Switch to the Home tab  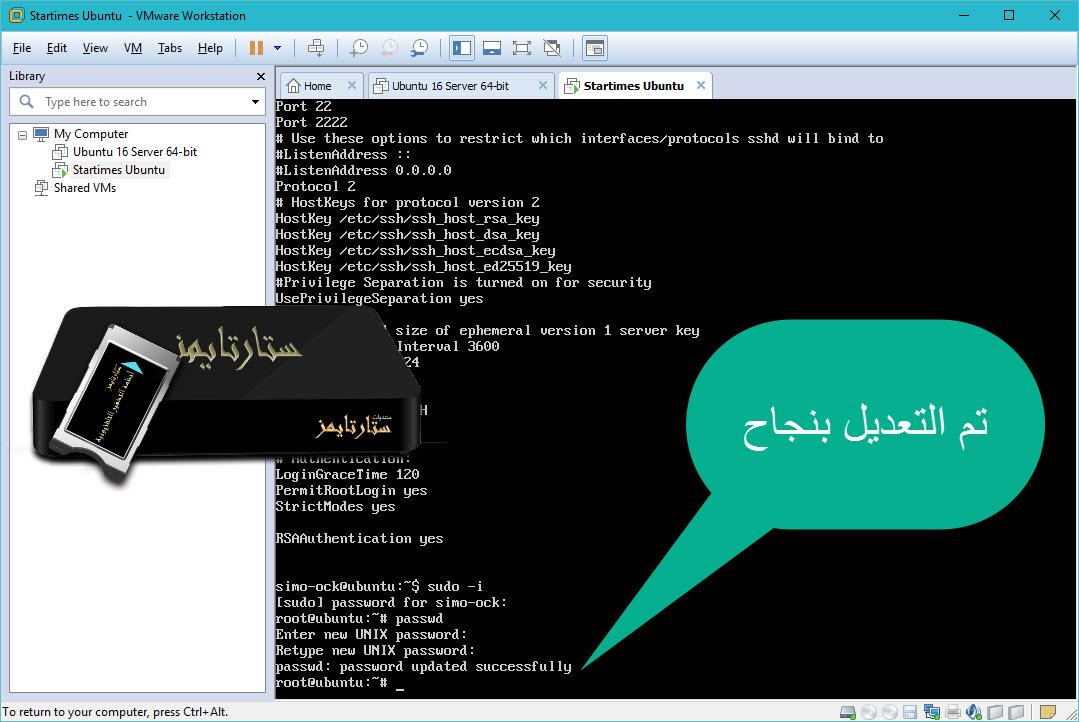tap(320, 86)
